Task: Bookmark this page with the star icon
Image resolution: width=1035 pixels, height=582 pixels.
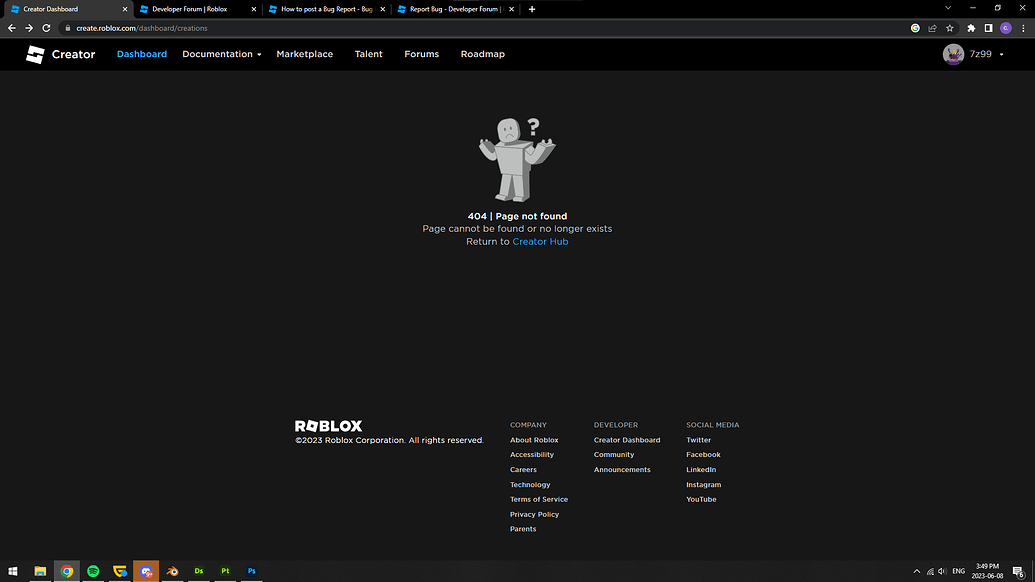Action: pyautogui.click(x=949, y=28)
